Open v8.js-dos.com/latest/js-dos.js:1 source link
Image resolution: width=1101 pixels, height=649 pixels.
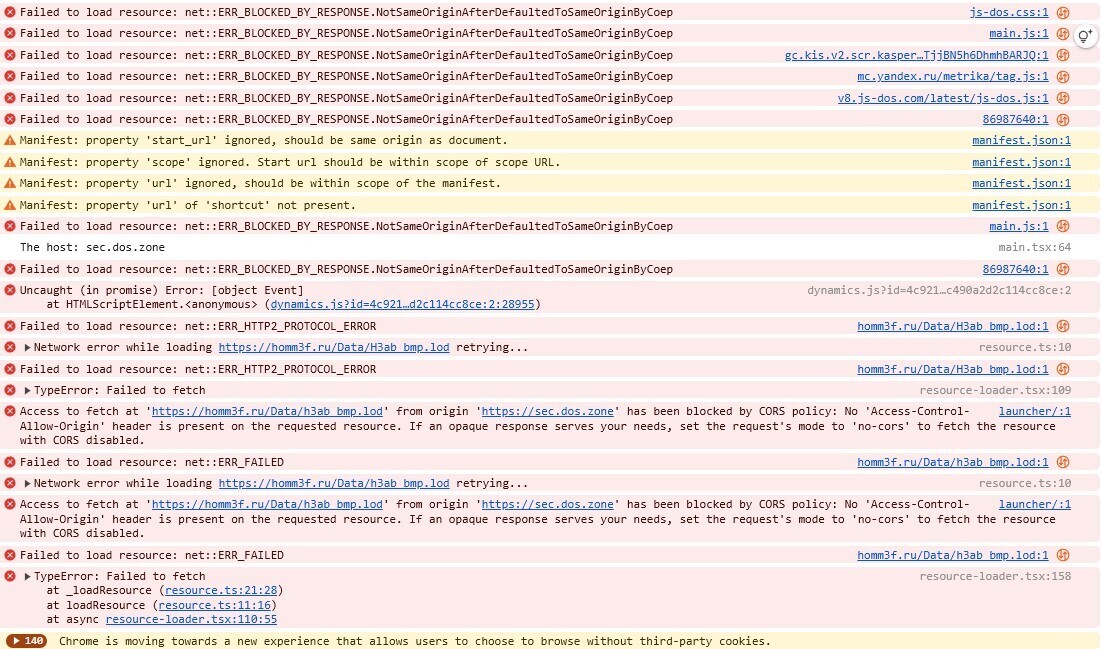click(942, 98)
